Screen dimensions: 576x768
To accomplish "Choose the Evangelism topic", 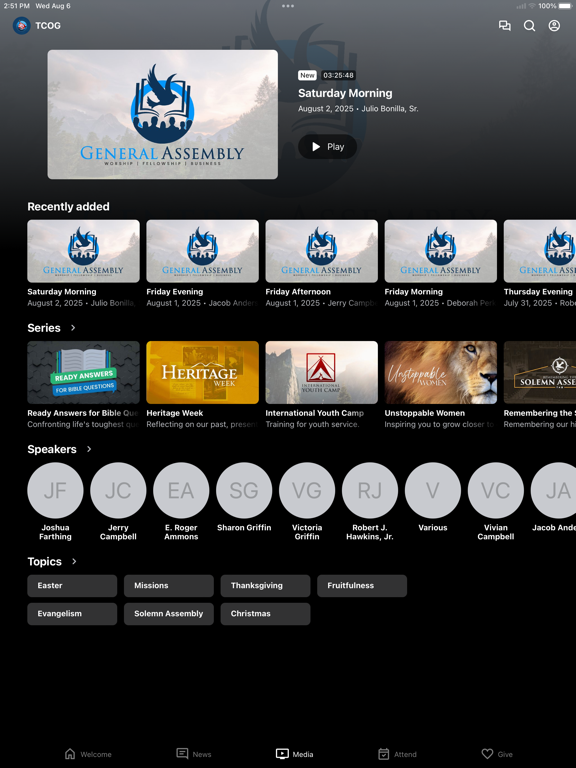I will pyautogui.click(x=72, y=614).
